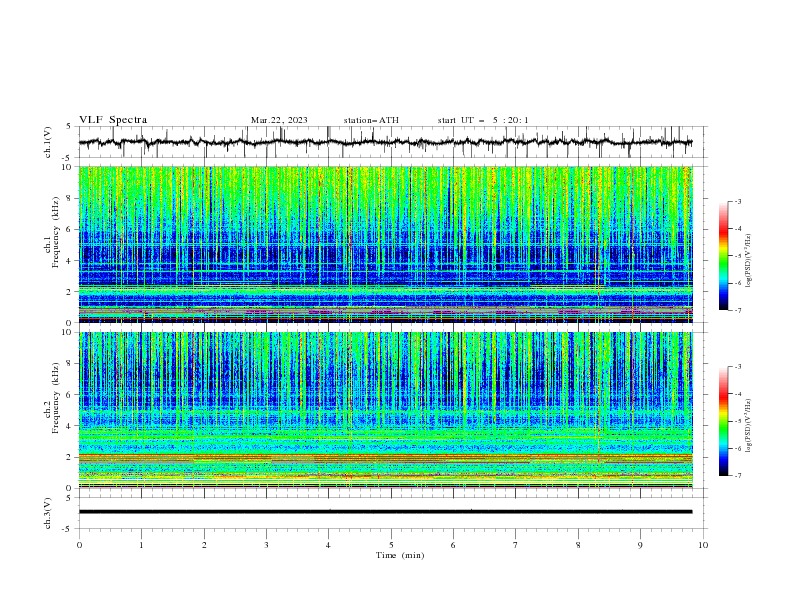This screenshot has width=792, height=612.
Task: Click time axis tick label "8"
Action: [x=578, y=545]
